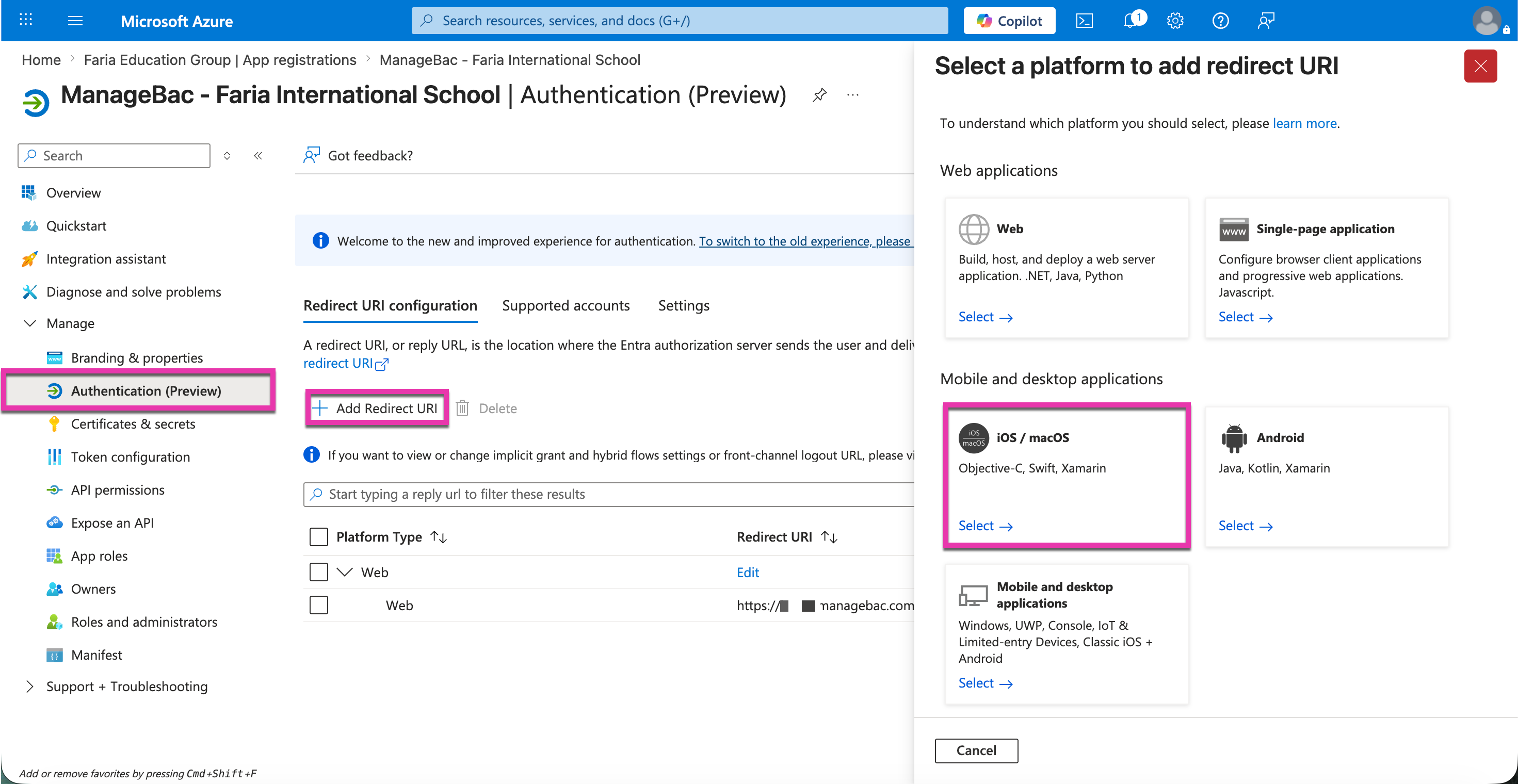Close the Select a platform panel

pos(1480,66)
